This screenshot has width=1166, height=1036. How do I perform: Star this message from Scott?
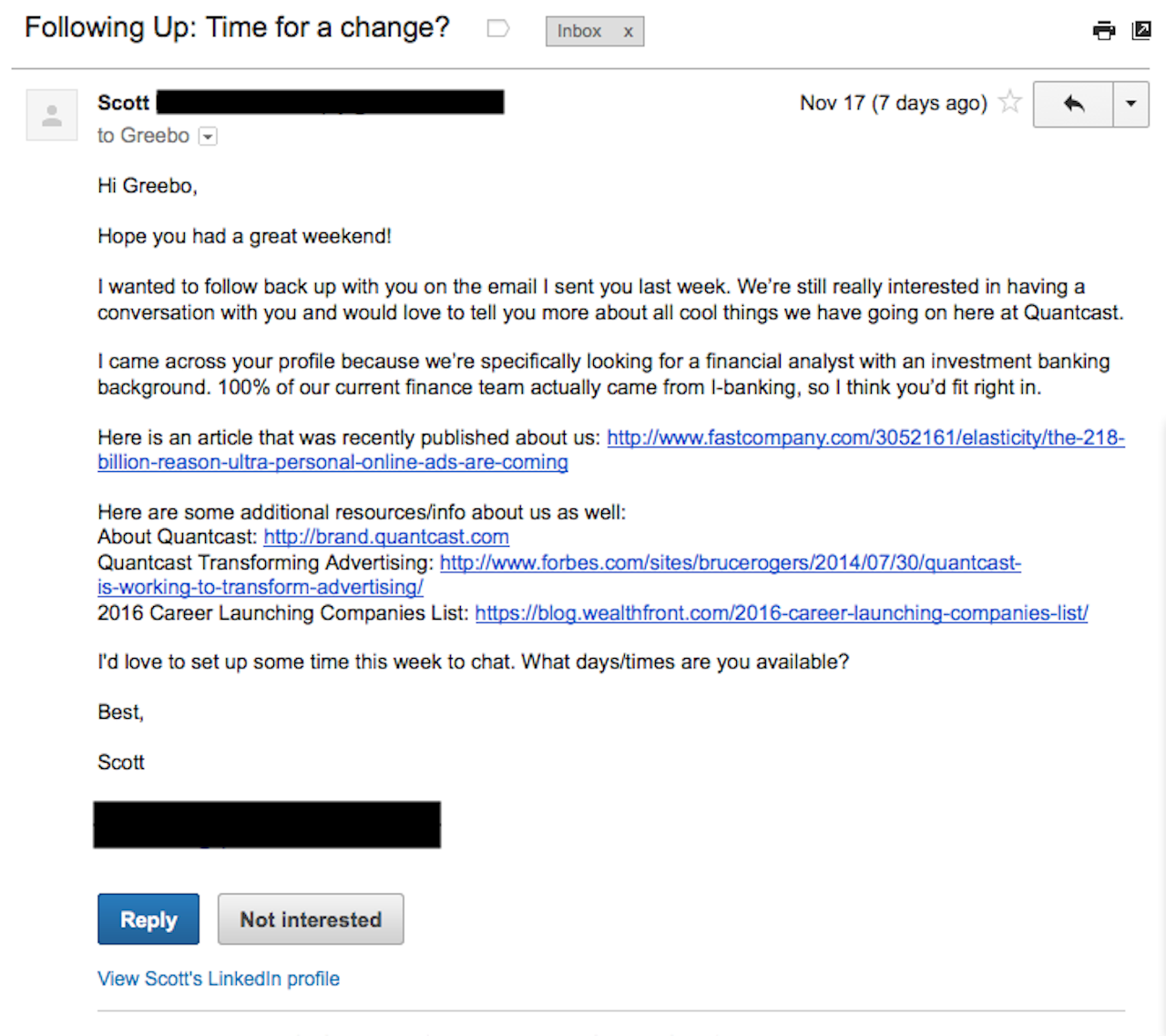[1009, 102]
